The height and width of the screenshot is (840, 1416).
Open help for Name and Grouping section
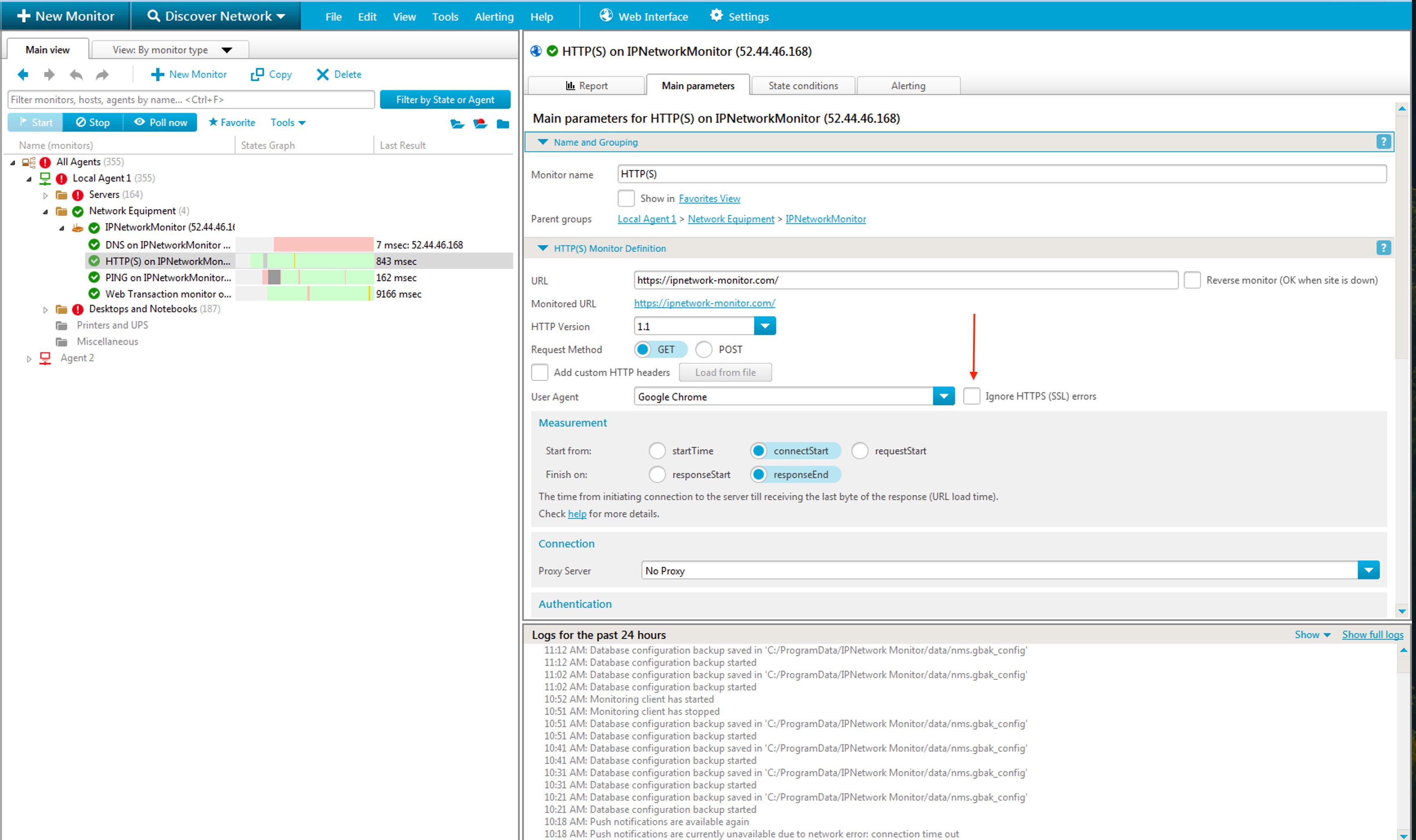point(1383,141)
